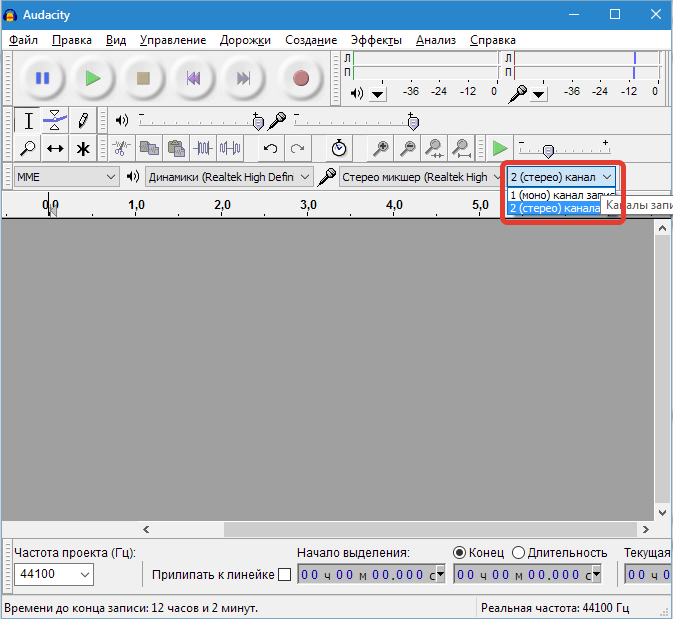Start recording with the red Record button
The height and width of the screenshot is (619, 673).
click(301, 78)
